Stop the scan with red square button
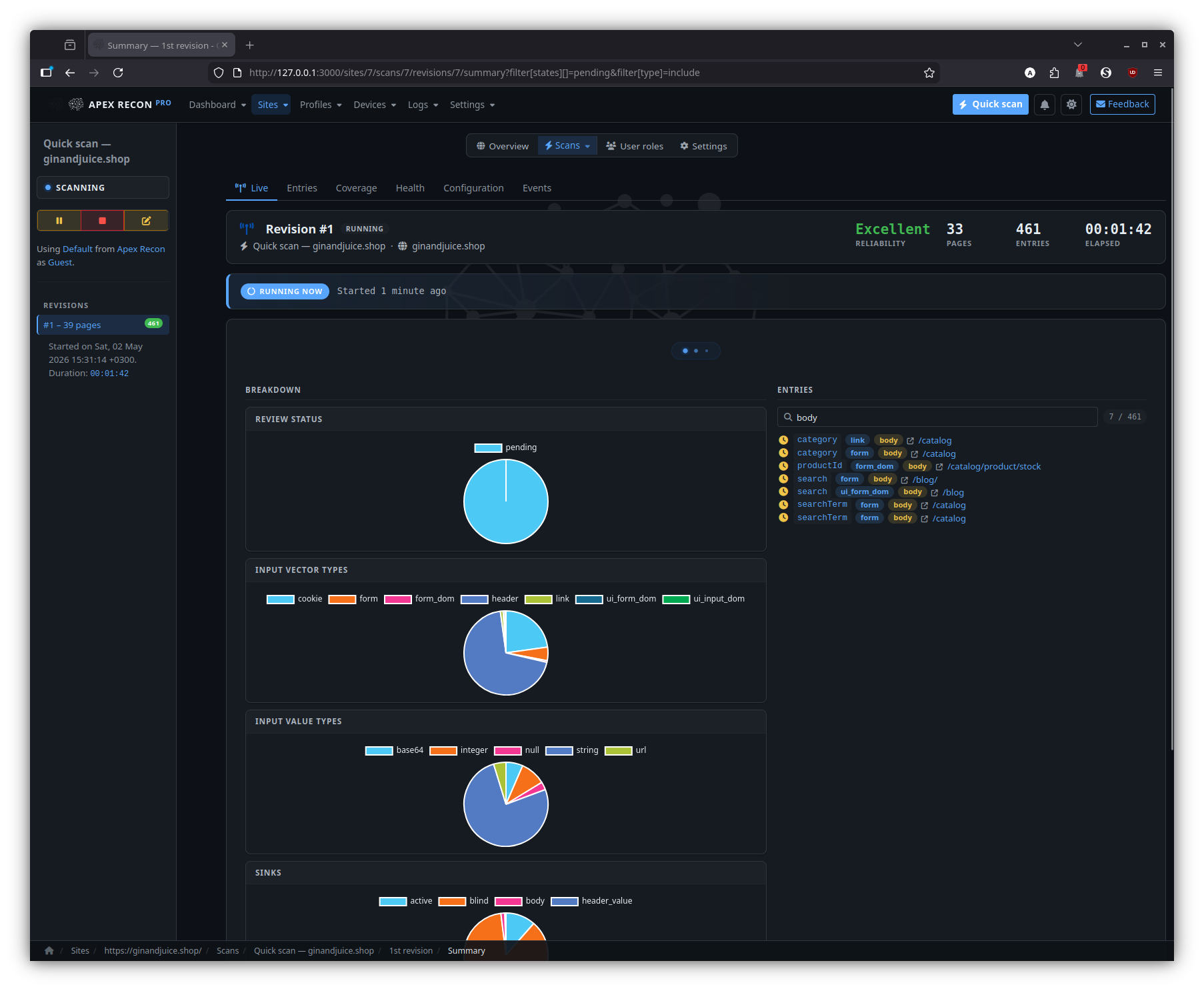 [102, 221]
